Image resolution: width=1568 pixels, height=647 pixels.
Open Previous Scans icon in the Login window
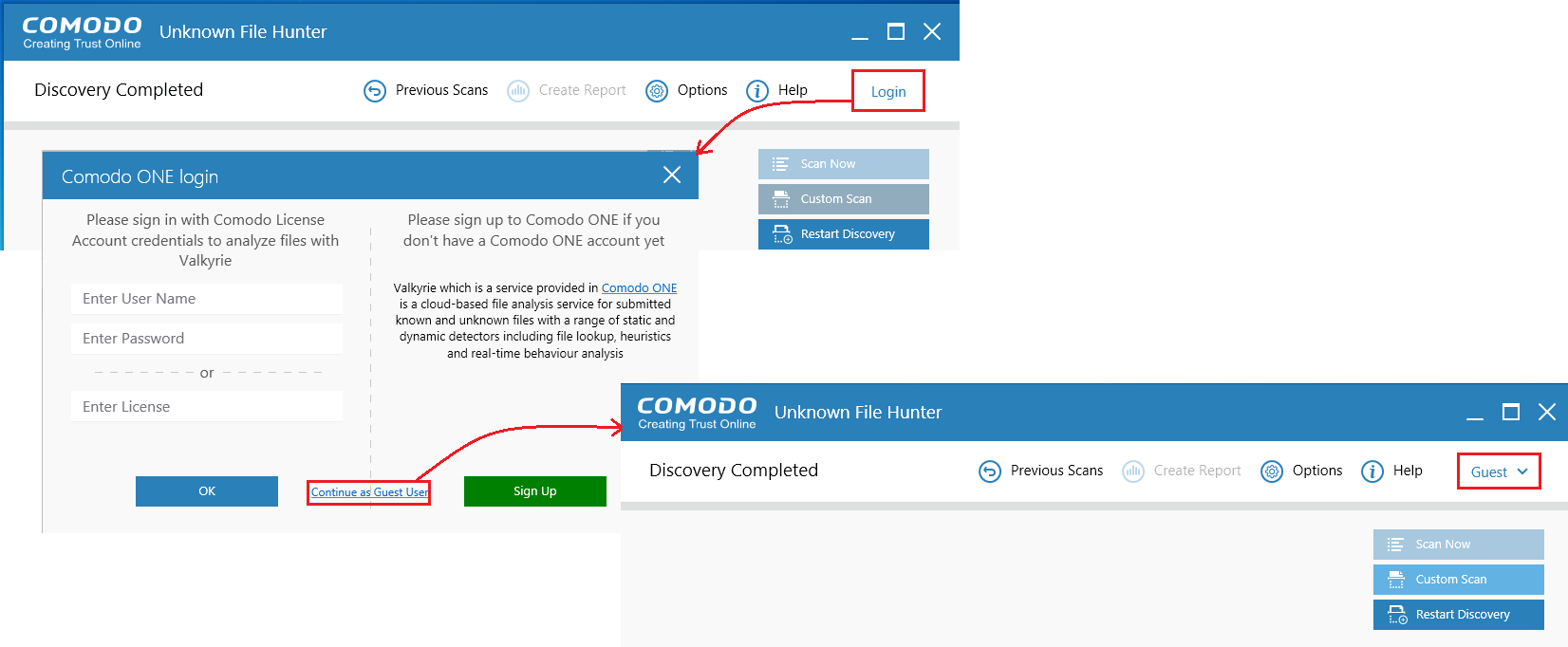pos(375,91)
